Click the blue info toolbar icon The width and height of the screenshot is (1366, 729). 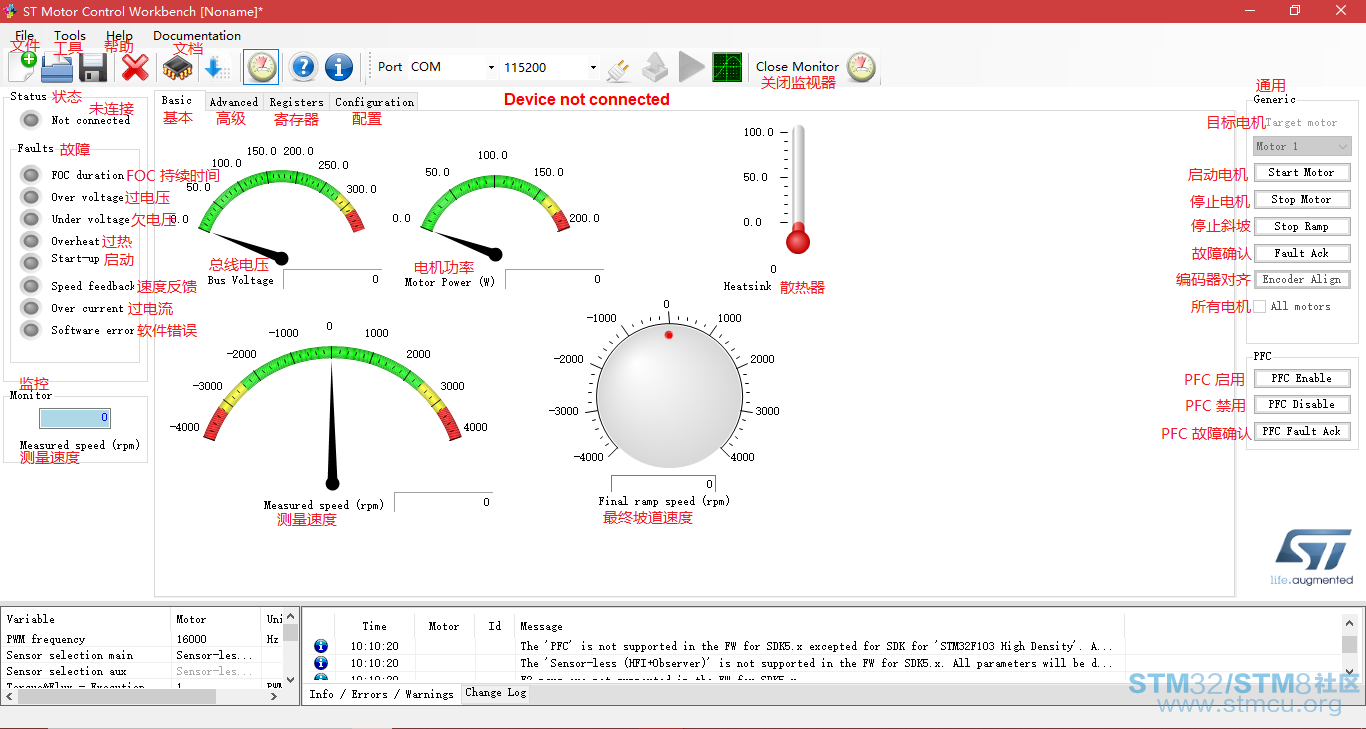(339, 67)
